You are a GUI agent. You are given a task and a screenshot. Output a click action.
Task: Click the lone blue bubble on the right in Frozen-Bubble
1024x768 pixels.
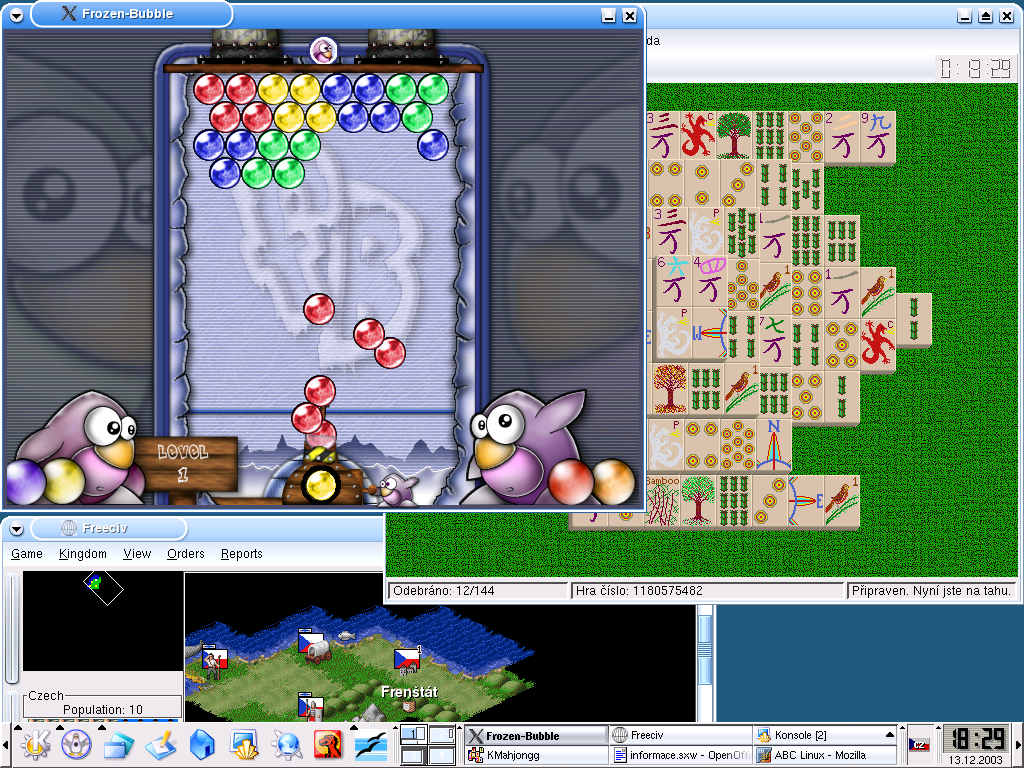432,144
